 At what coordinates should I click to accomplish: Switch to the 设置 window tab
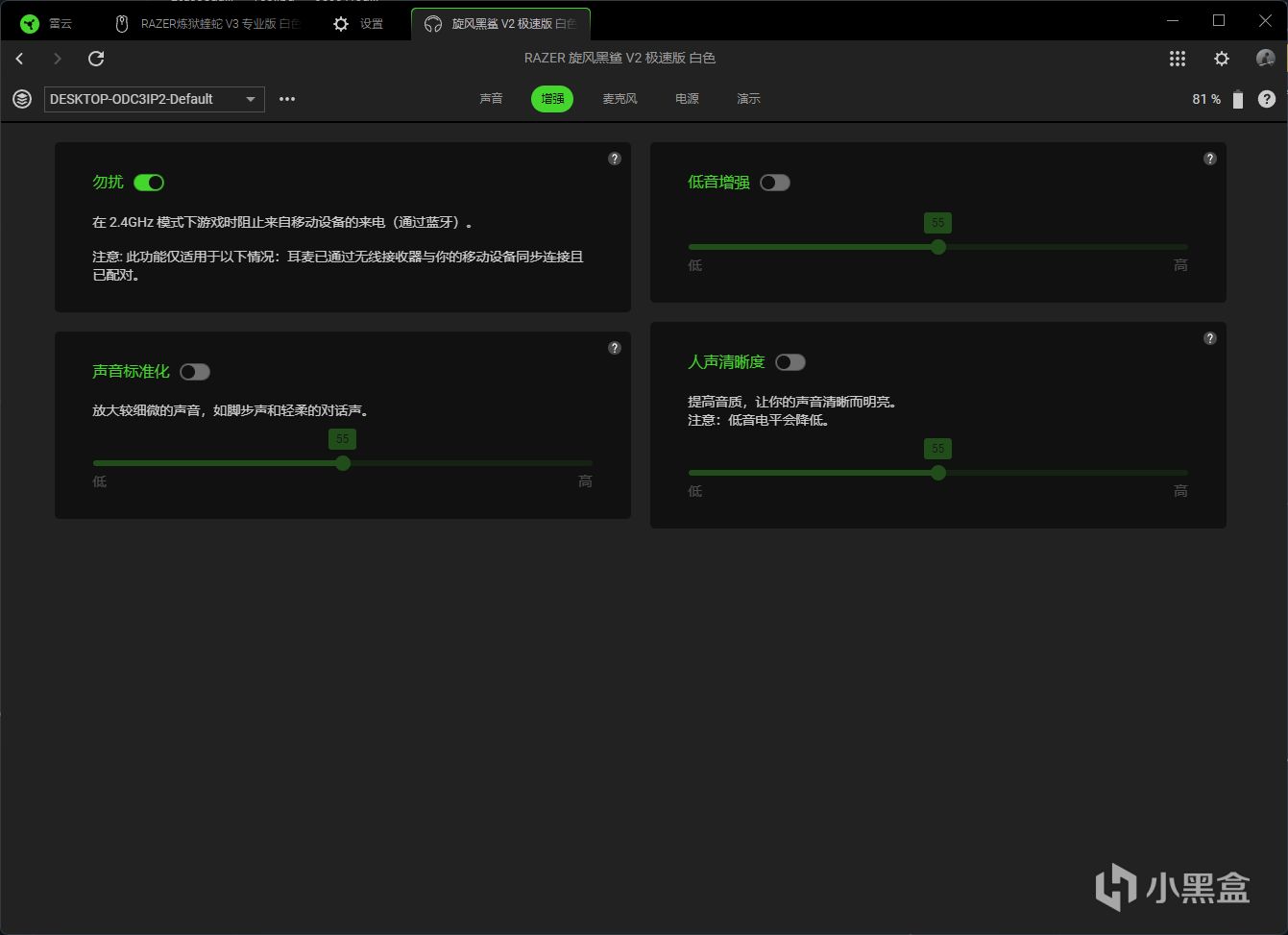357,24
